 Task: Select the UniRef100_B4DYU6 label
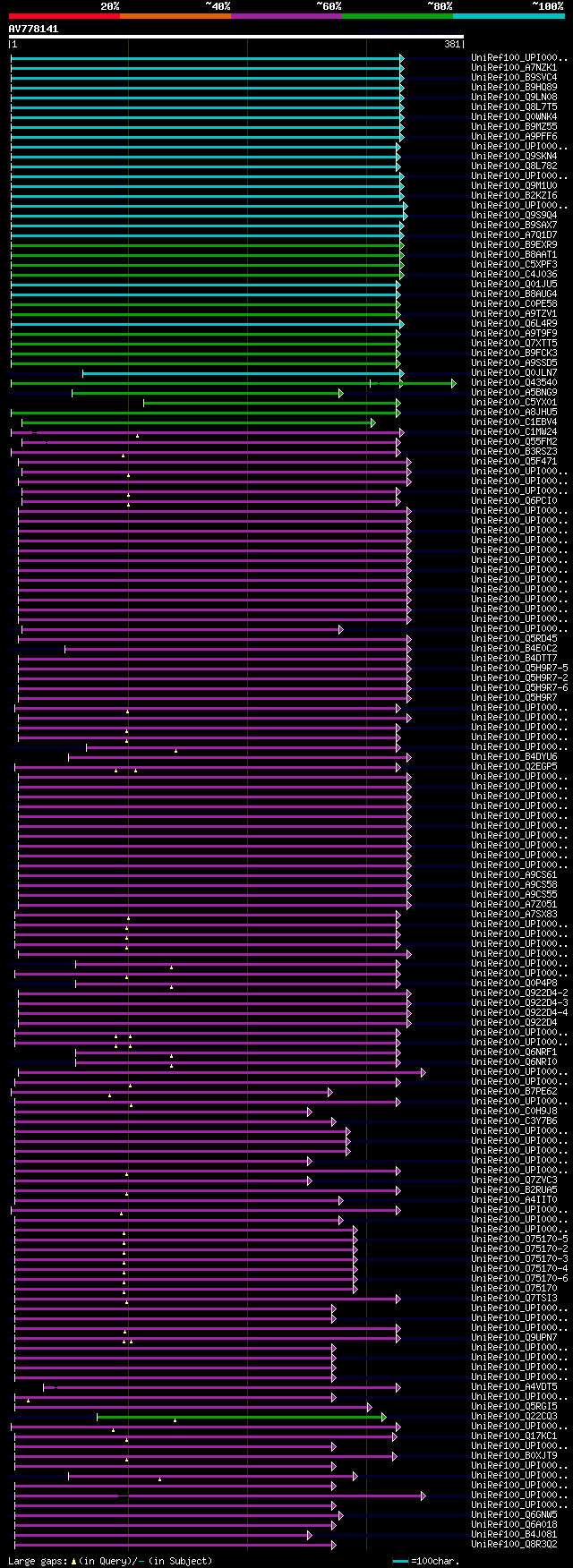pos(514,756)
